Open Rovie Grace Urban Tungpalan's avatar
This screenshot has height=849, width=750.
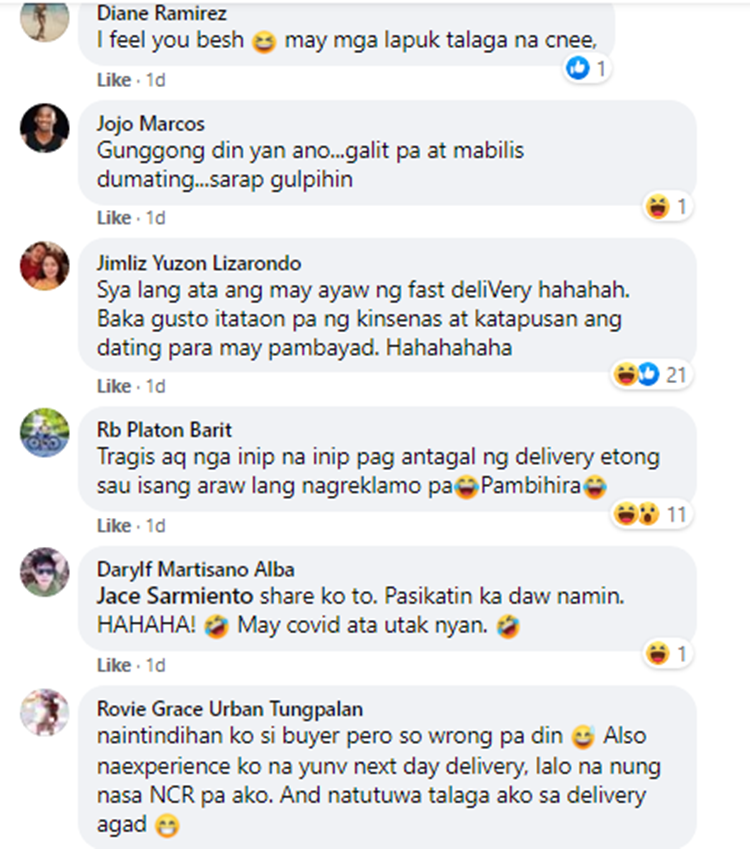[x=44, y=712]
